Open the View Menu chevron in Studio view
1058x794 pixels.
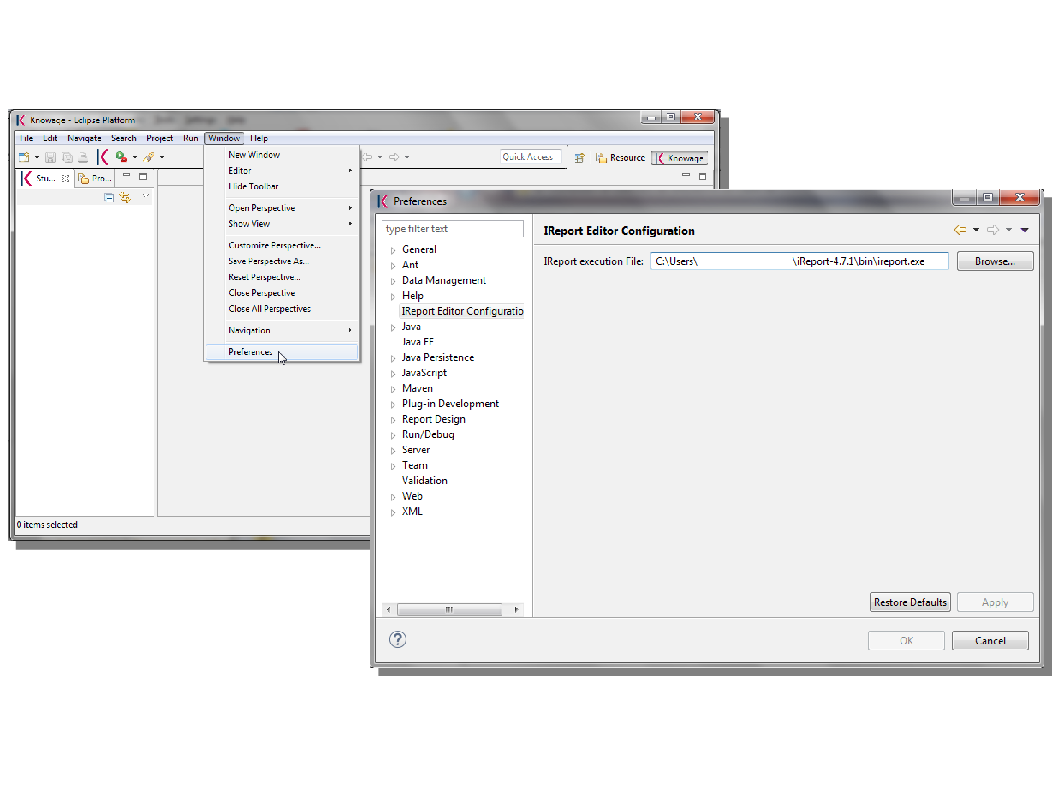click(x=146, y=196)
